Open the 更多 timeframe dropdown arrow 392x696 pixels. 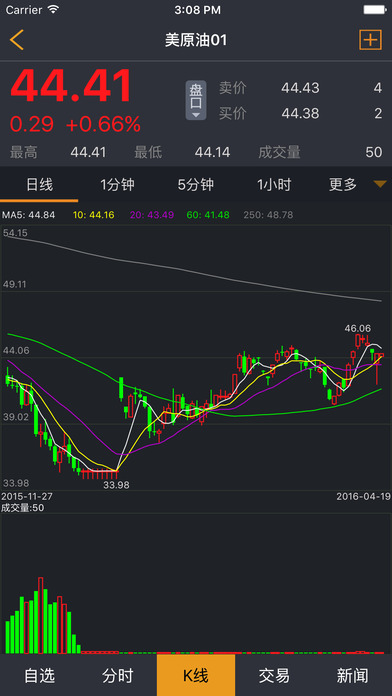380,184
